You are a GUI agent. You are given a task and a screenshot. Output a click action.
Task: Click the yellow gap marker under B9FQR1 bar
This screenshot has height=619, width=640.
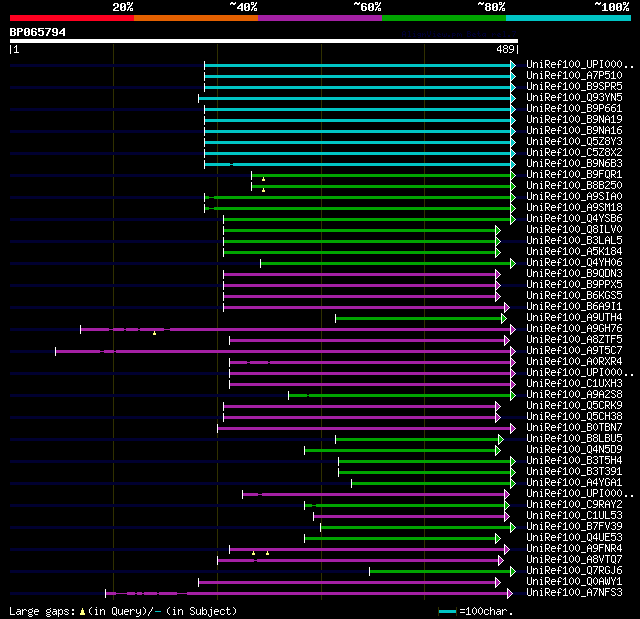[x=263, y=179]
